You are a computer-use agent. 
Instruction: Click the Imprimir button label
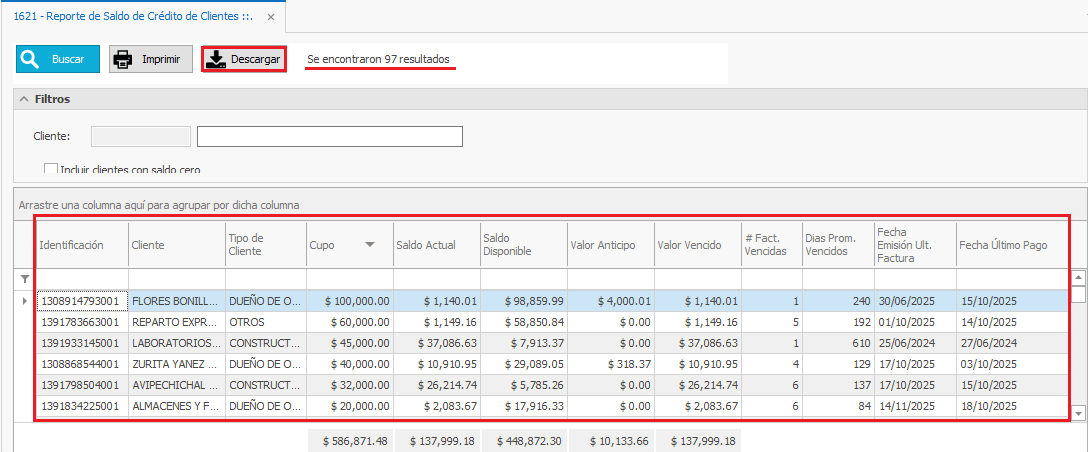(x=161, y=60)
